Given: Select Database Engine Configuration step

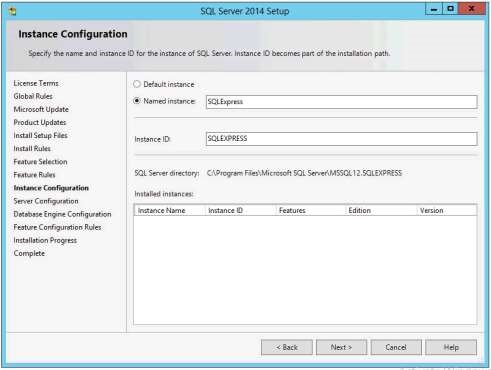Looking at the screenshot, I should [62, 214].
